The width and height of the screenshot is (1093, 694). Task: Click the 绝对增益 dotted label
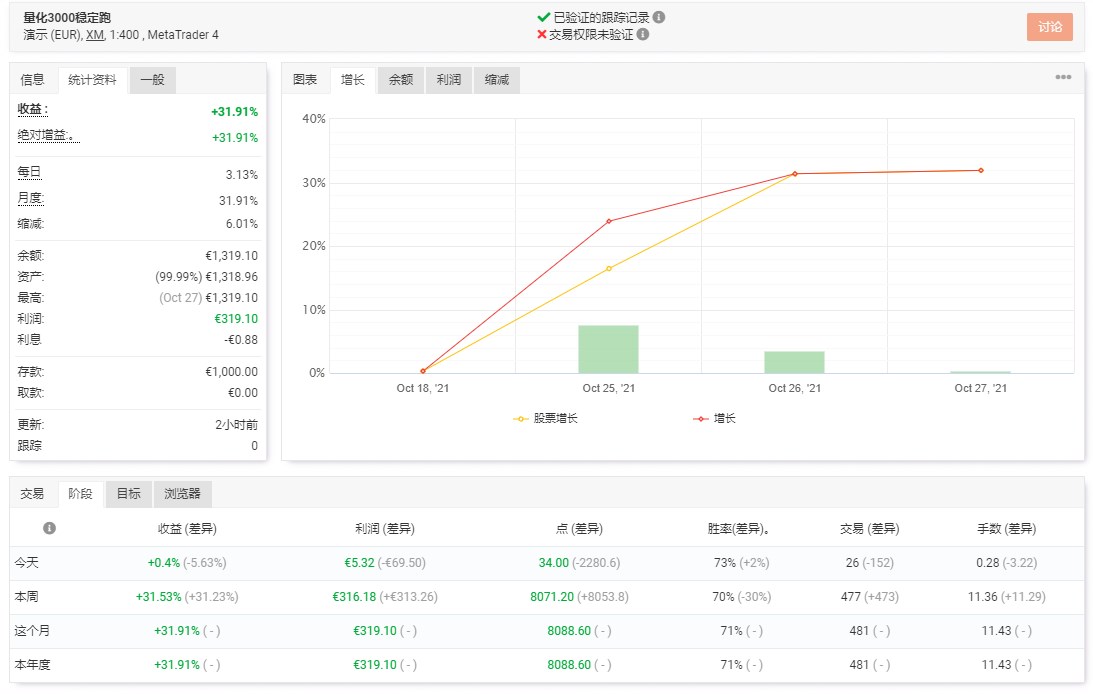pyautogui.click(x=47, y=136)
